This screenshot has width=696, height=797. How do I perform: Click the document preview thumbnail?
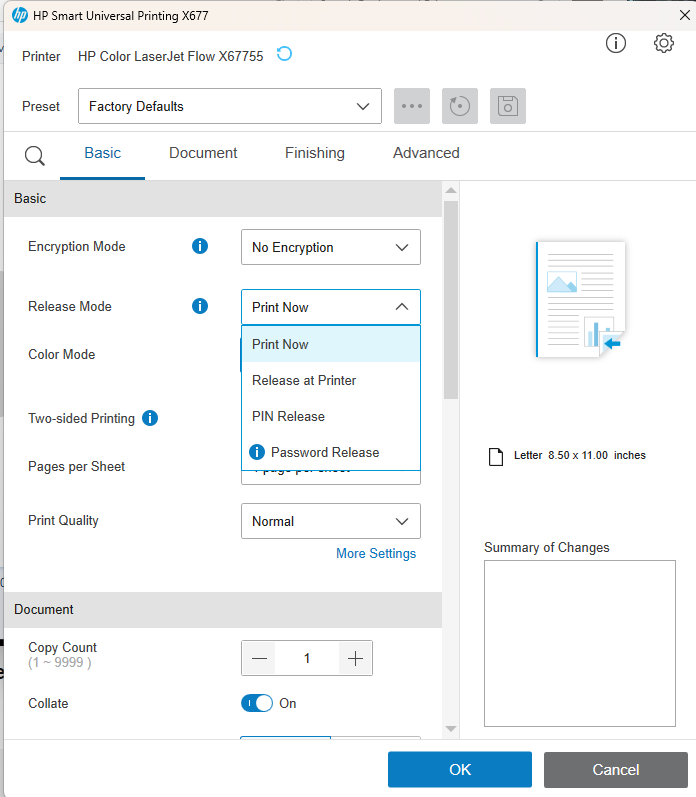(x=580, y=300)
